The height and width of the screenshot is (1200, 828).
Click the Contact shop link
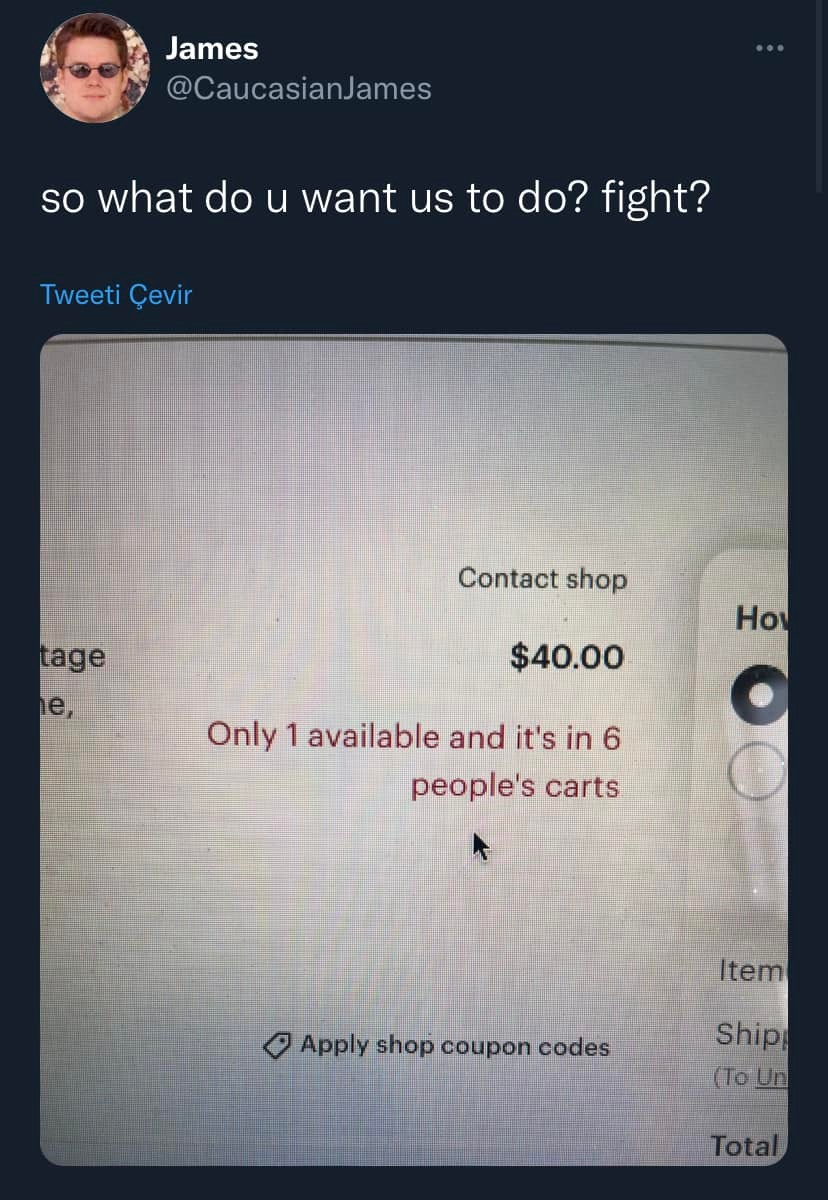point(542,579)
